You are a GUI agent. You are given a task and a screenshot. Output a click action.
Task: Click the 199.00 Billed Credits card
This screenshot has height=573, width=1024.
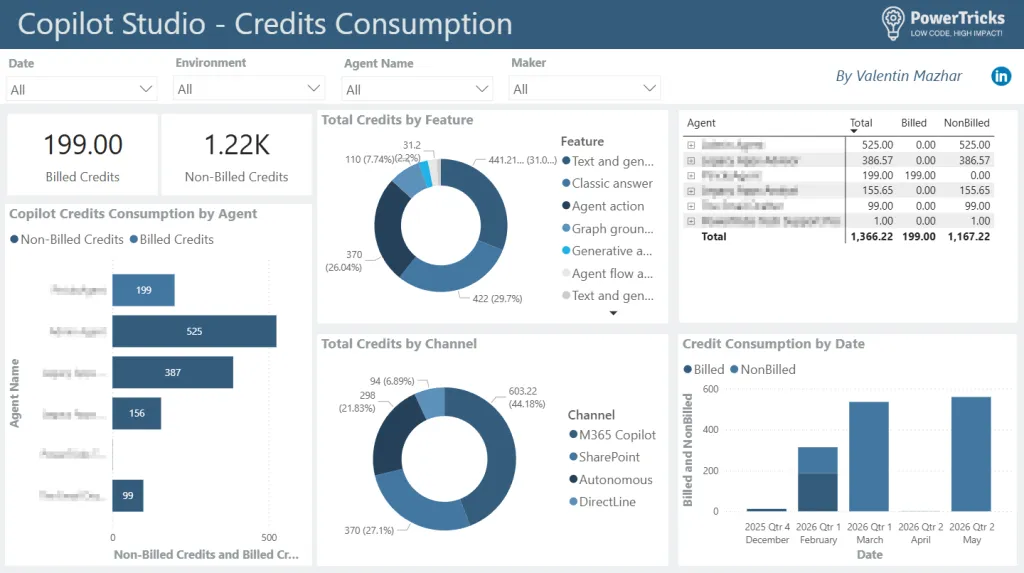pyautogui.click(x=82, y=155)
